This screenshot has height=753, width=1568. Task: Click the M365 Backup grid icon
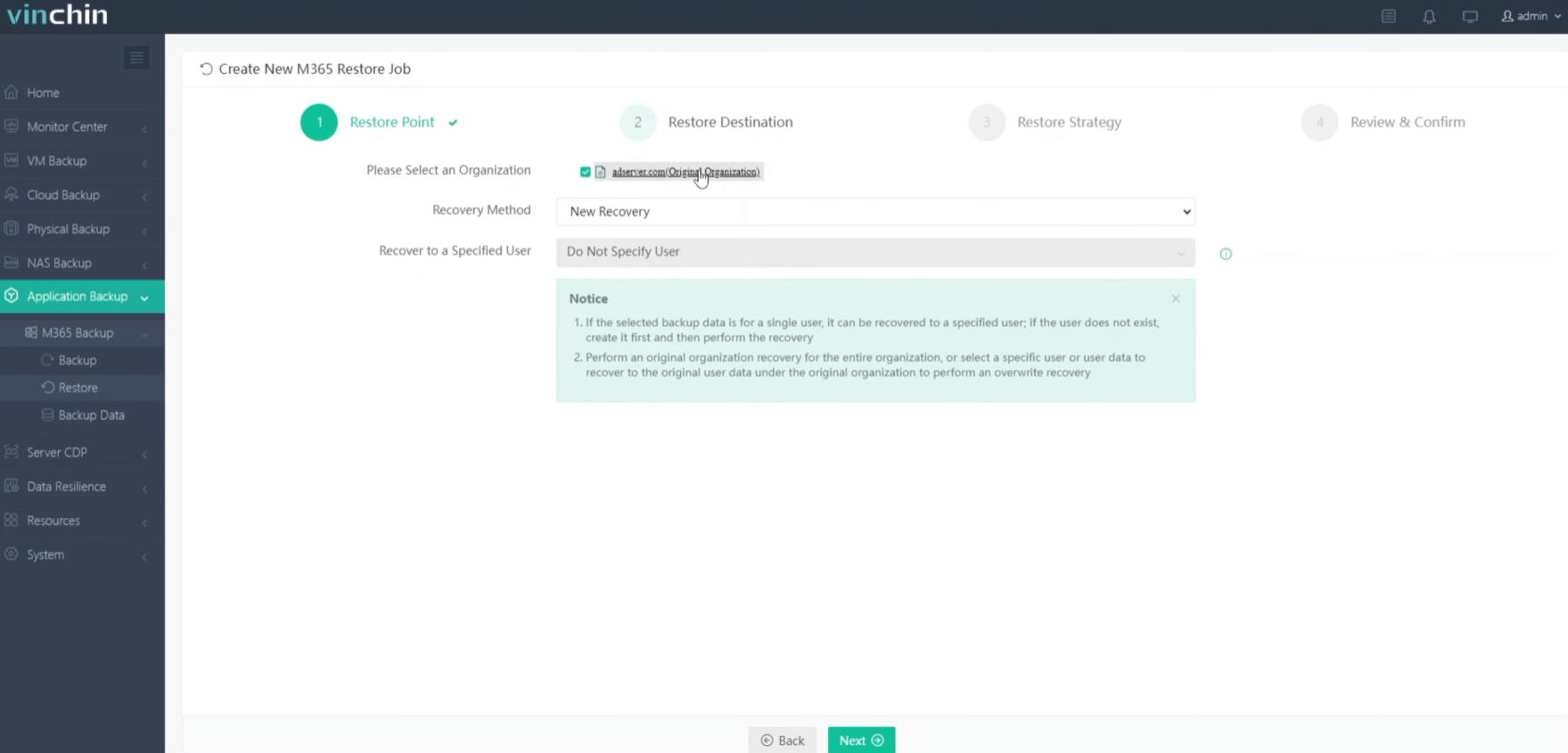tap(31, 332)
